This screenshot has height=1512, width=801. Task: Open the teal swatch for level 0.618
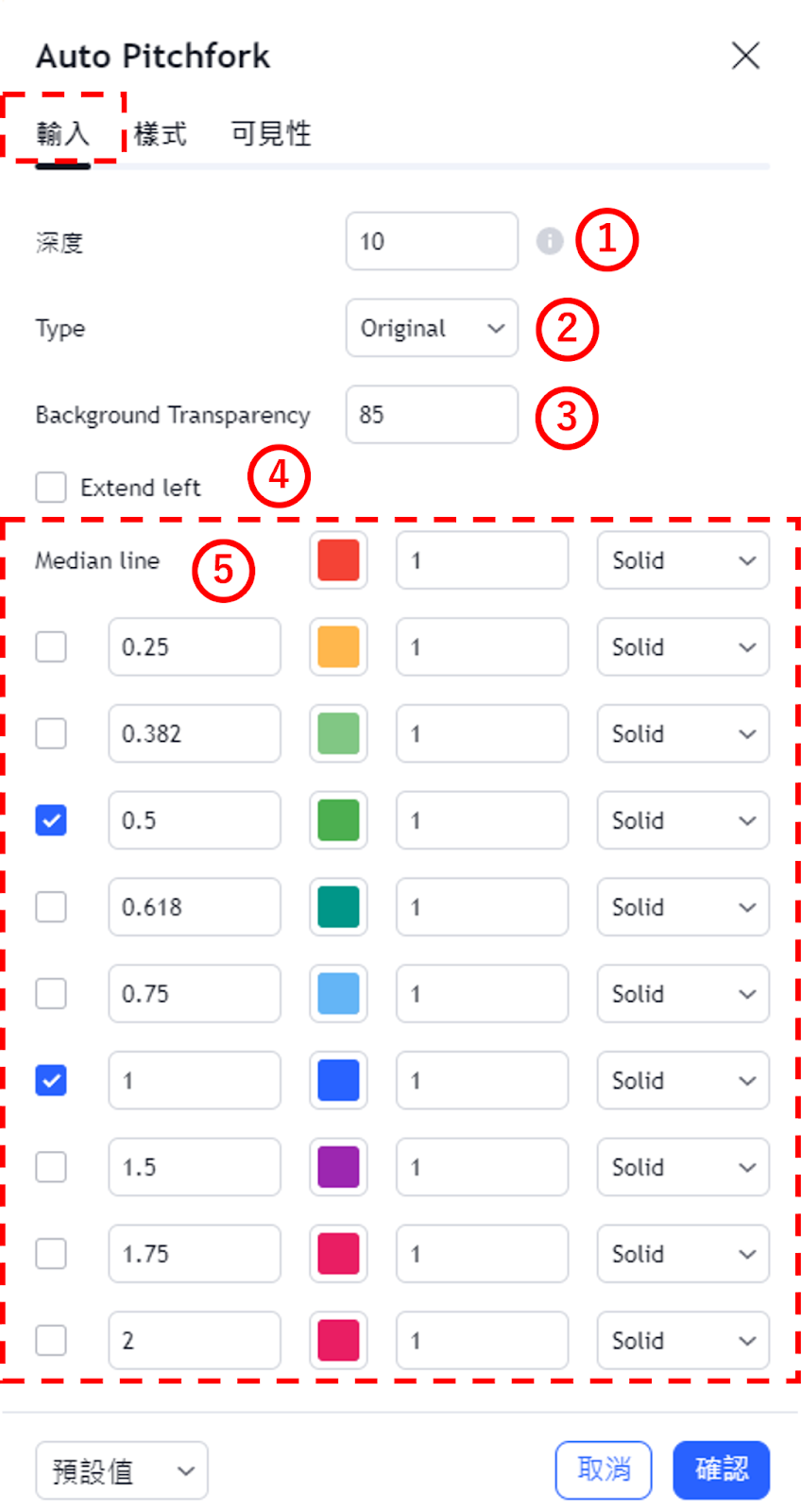(x=338, y=907)
